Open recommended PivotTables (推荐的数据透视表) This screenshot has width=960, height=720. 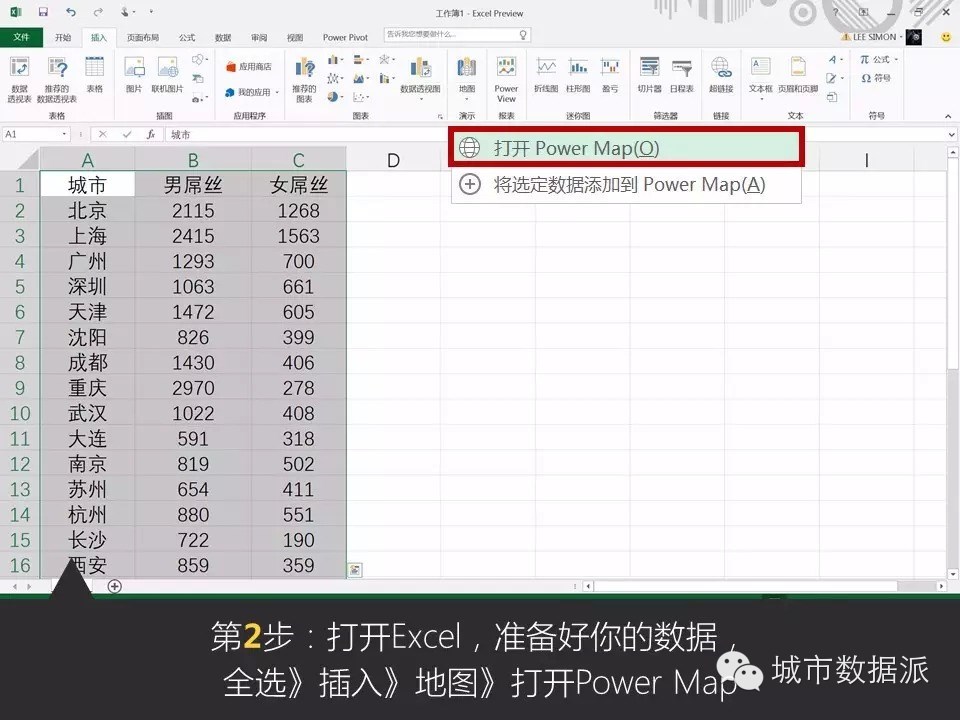pyautogui.click(x=57, y=79)
